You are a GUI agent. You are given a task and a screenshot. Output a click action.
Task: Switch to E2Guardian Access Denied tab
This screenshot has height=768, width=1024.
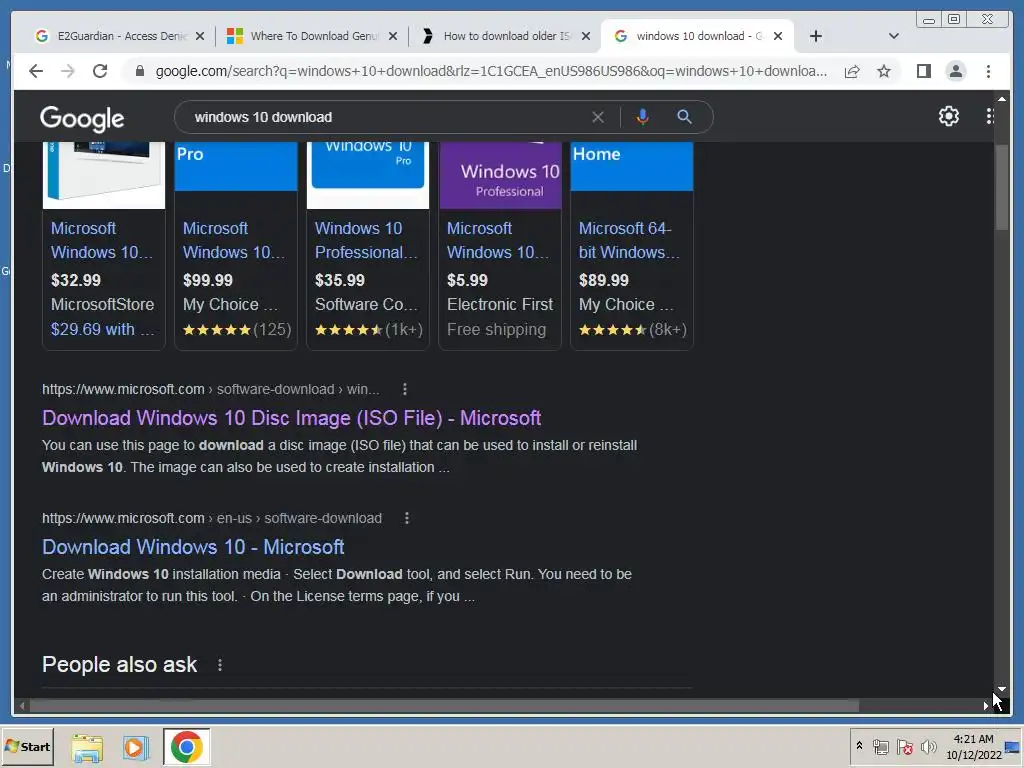pos(119,37)
